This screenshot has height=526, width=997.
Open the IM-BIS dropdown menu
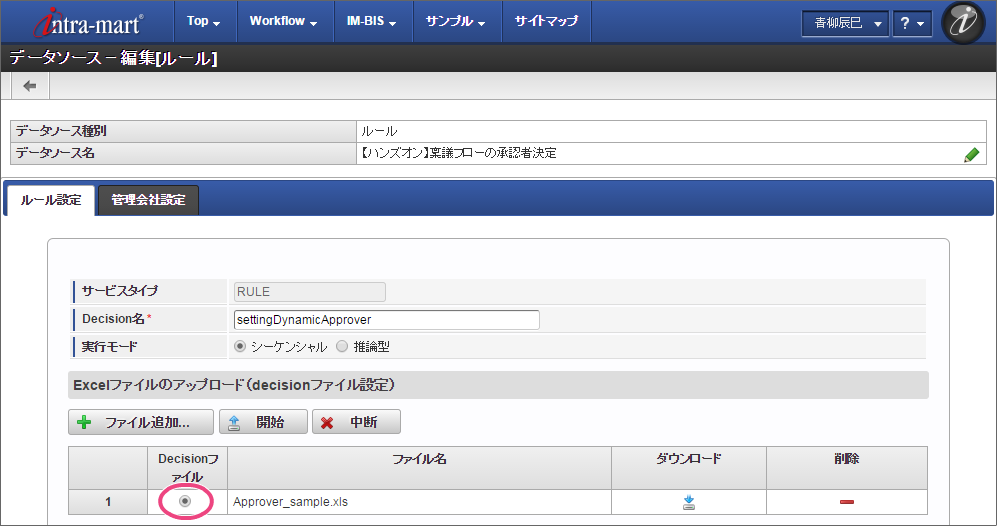[x=371, y=21]
